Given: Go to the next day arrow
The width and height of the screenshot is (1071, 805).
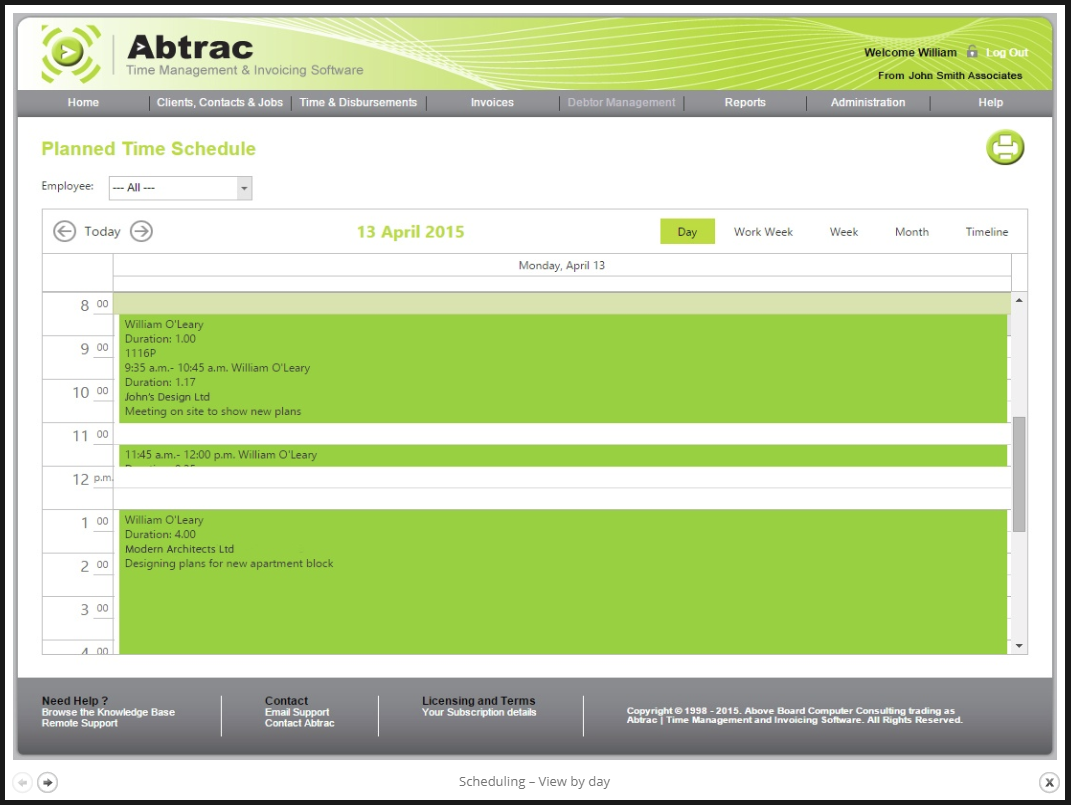Looking at the screenshot, I should [141, 231].
